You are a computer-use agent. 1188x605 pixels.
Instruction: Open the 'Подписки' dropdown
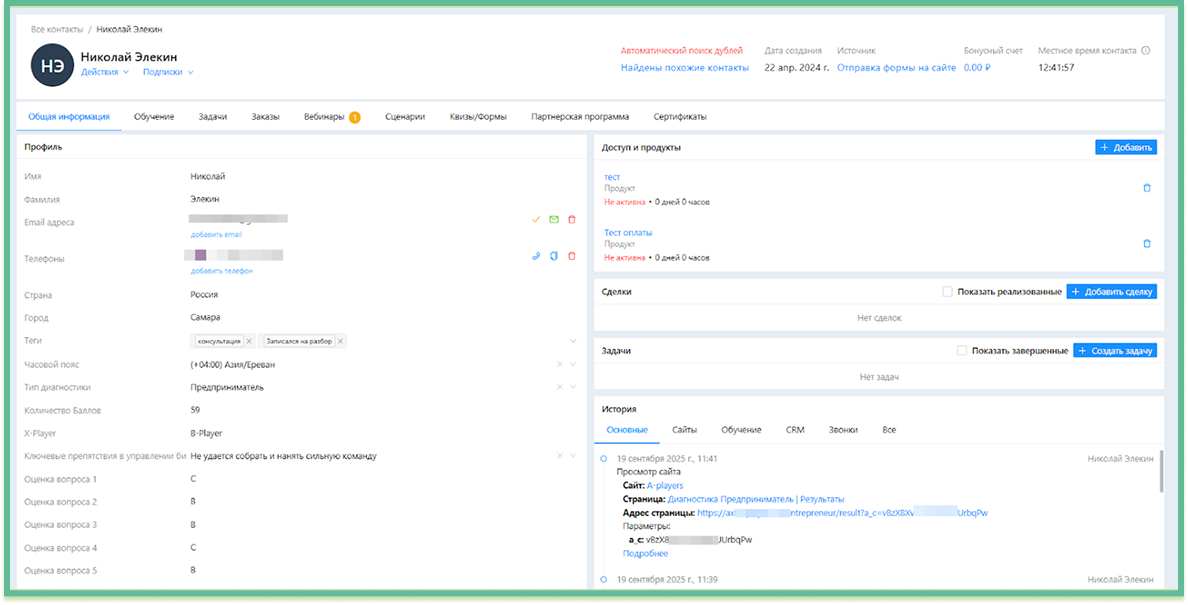pyautogui.click(x=167, y=72)
